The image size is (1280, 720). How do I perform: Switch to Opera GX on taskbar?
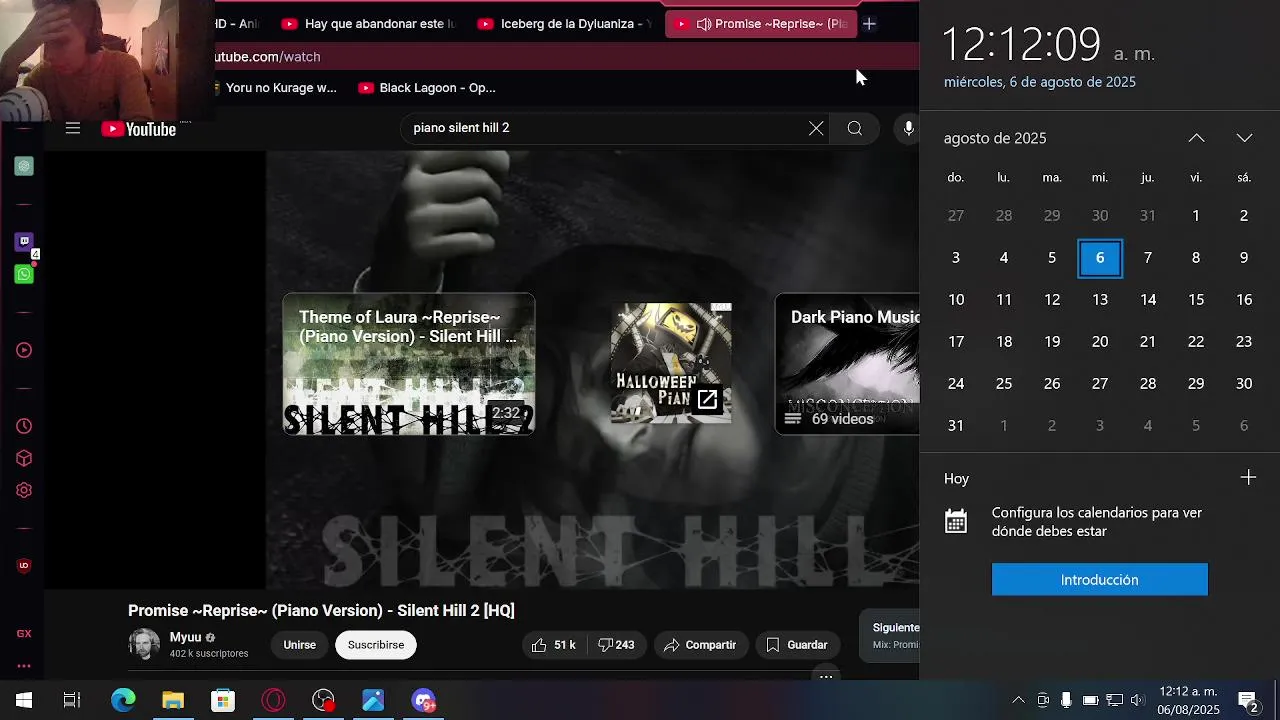click(x=273, y=700)
